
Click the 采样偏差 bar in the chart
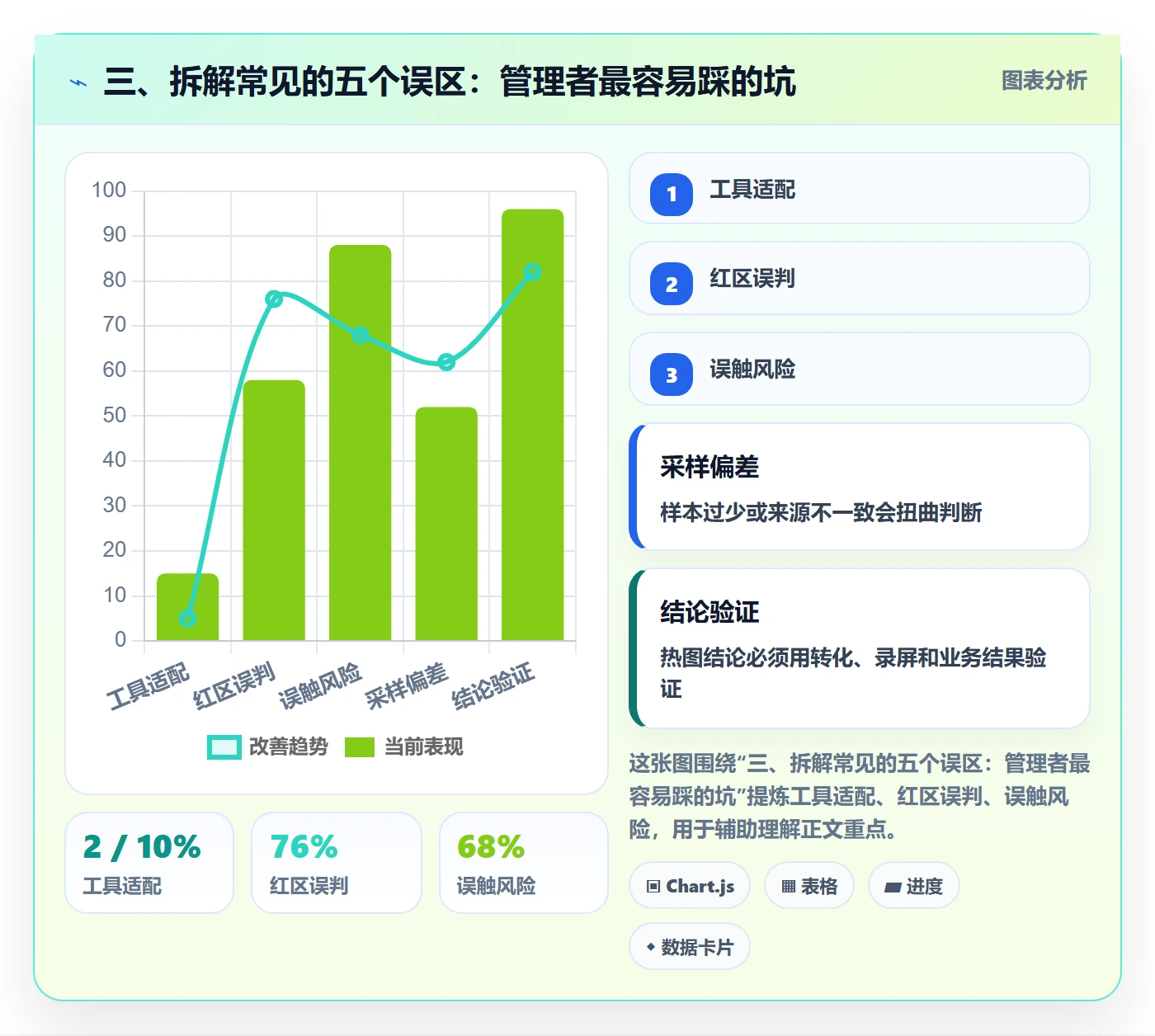(446, 524)
